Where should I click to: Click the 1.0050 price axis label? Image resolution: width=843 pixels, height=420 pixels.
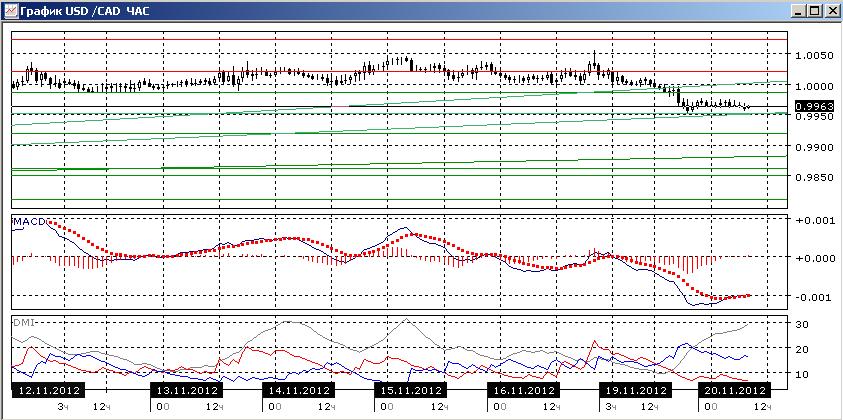810,55
